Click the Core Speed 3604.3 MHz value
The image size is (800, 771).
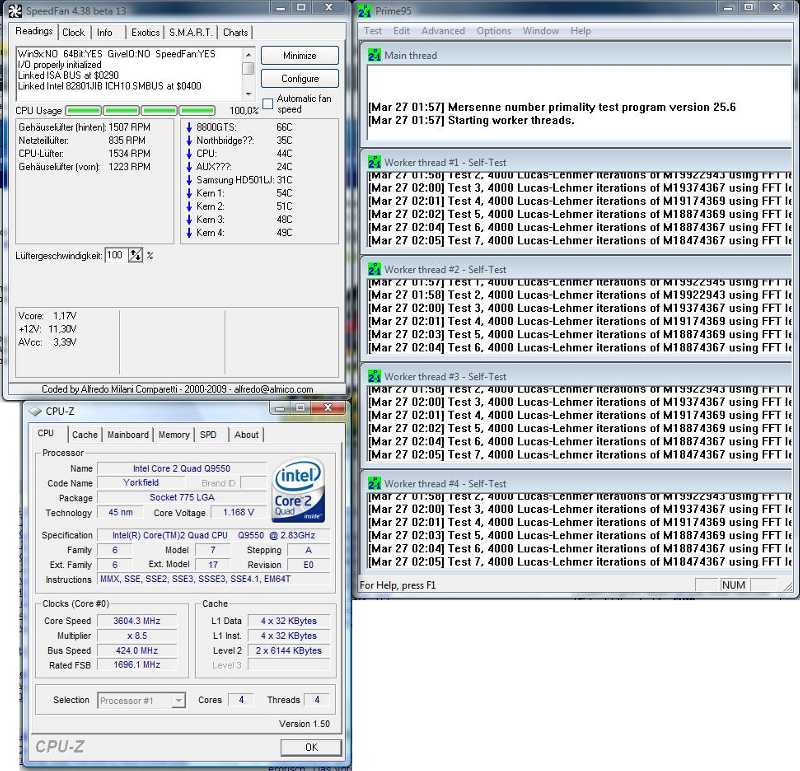(x=137, y=621)
